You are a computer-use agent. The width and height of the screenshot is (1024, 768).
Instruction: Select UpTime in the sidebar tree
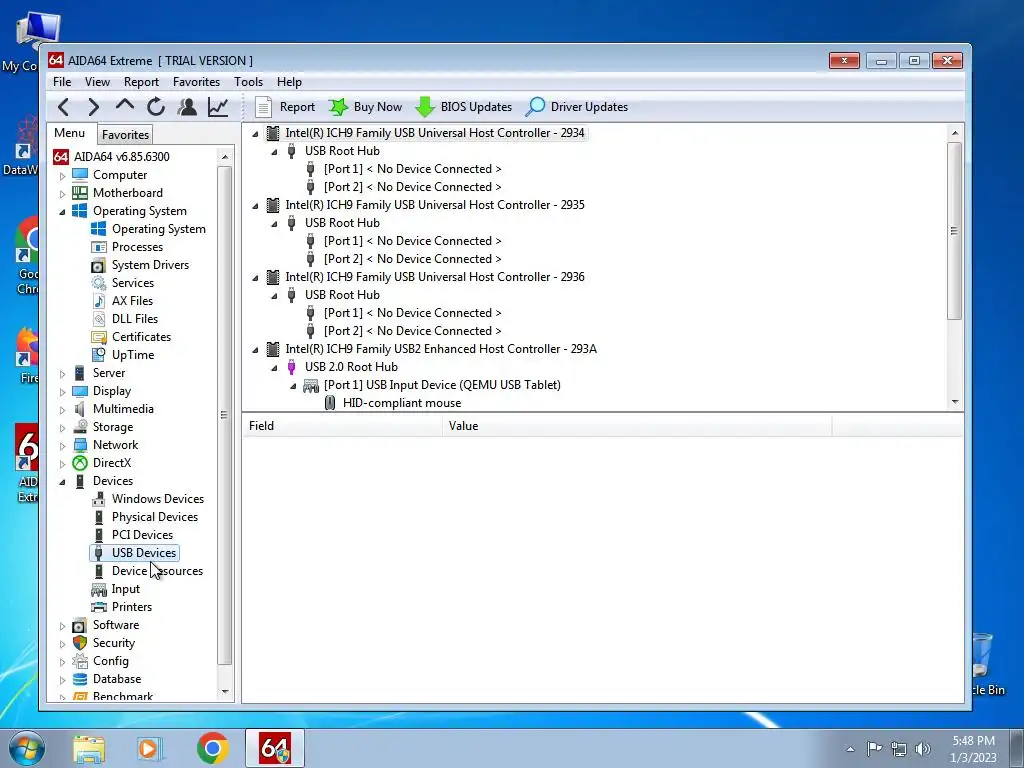pyautogui.click(x=133, y=355)
